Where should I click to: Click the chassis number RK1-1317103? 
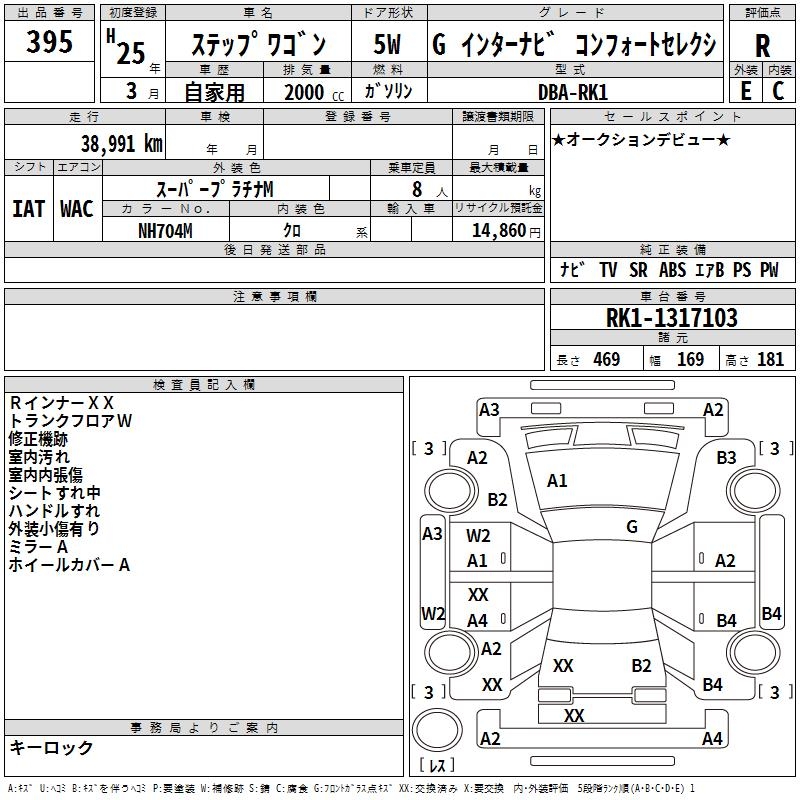(671, 318)
